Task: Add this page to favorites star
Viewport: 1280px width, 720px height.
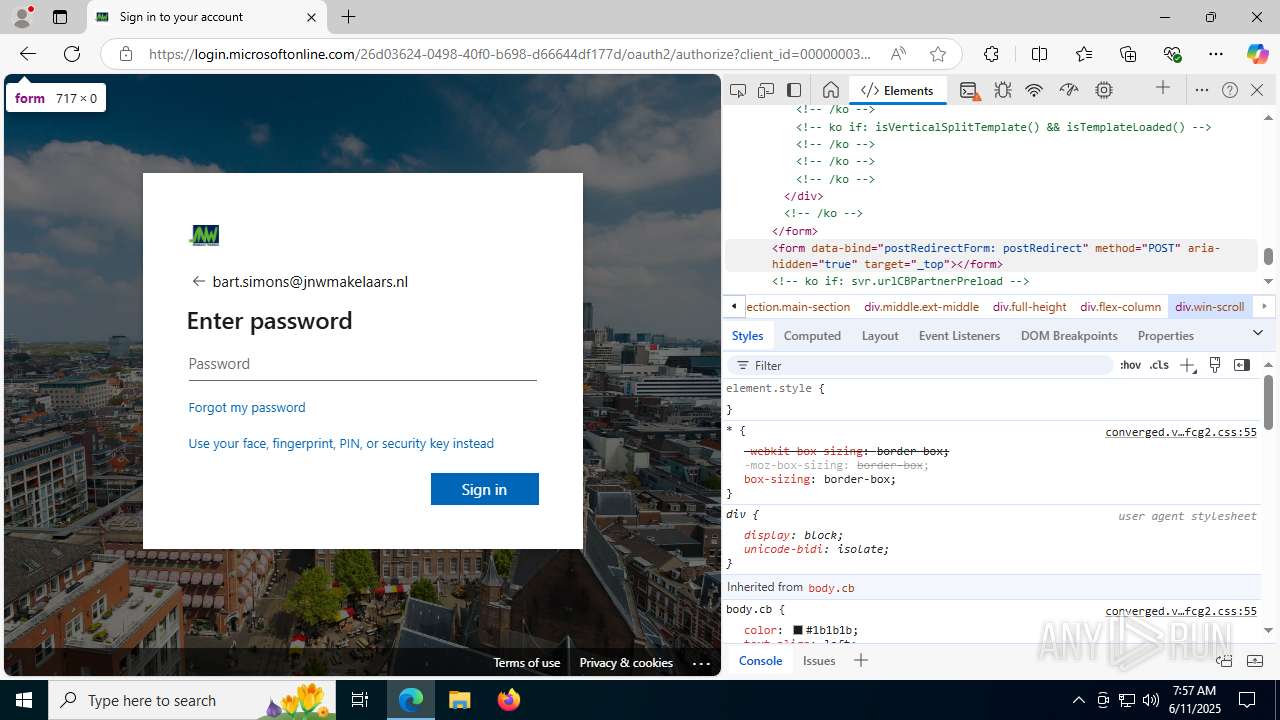Action: tap(937, 54)
